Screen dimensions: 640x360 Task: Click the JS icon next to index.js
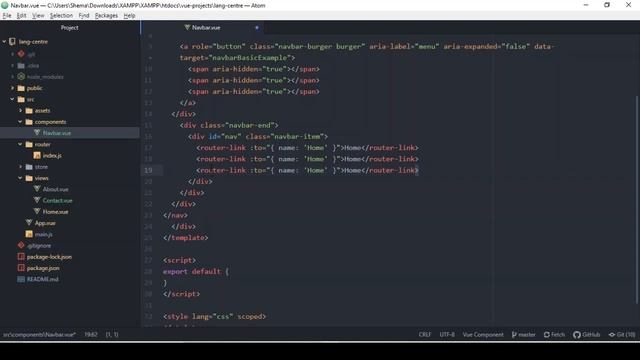tap(37, 156)
